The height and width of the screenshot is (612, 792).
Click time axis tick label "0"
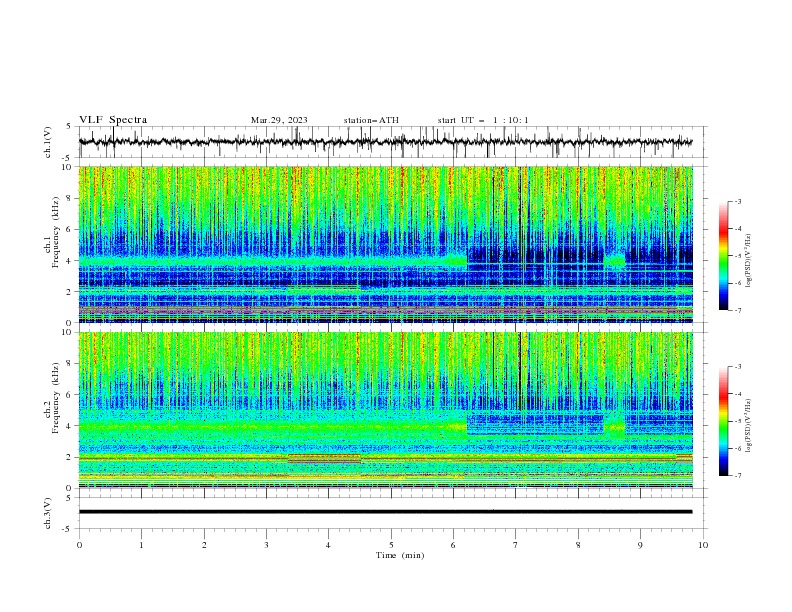pyautogui.click(x=79, y=545)
